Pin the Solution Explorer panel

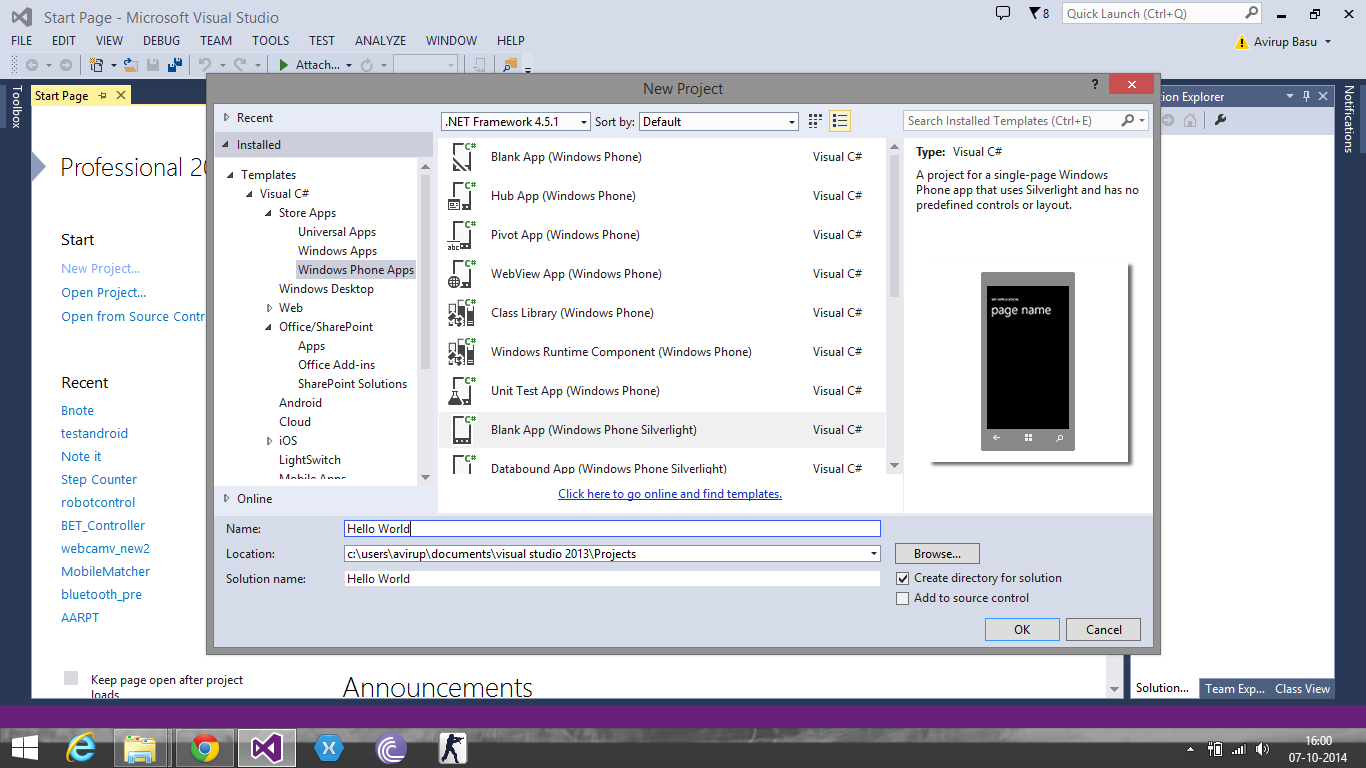click(1305, 97)
